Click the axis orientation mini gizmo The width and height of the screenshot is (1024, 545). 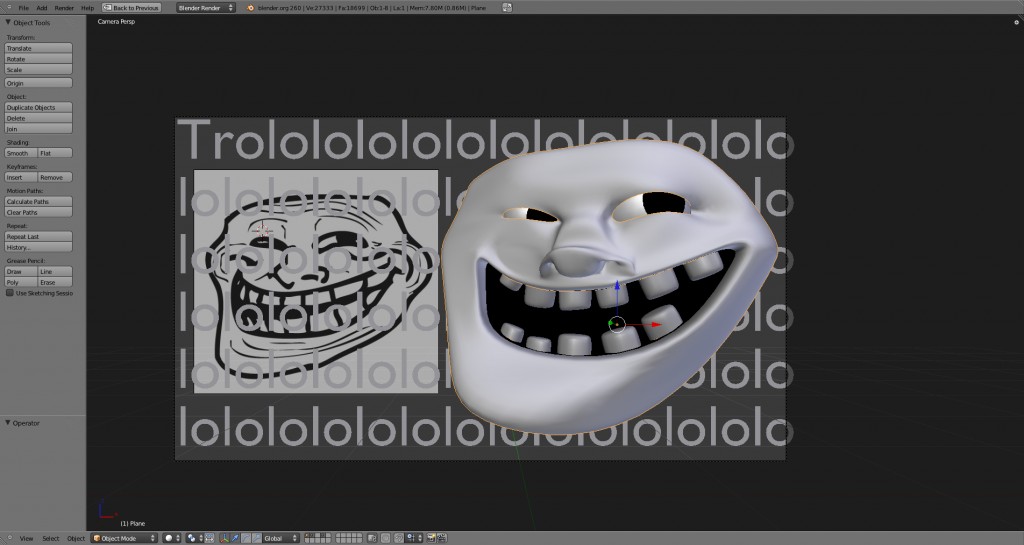[x=107, y=508]
